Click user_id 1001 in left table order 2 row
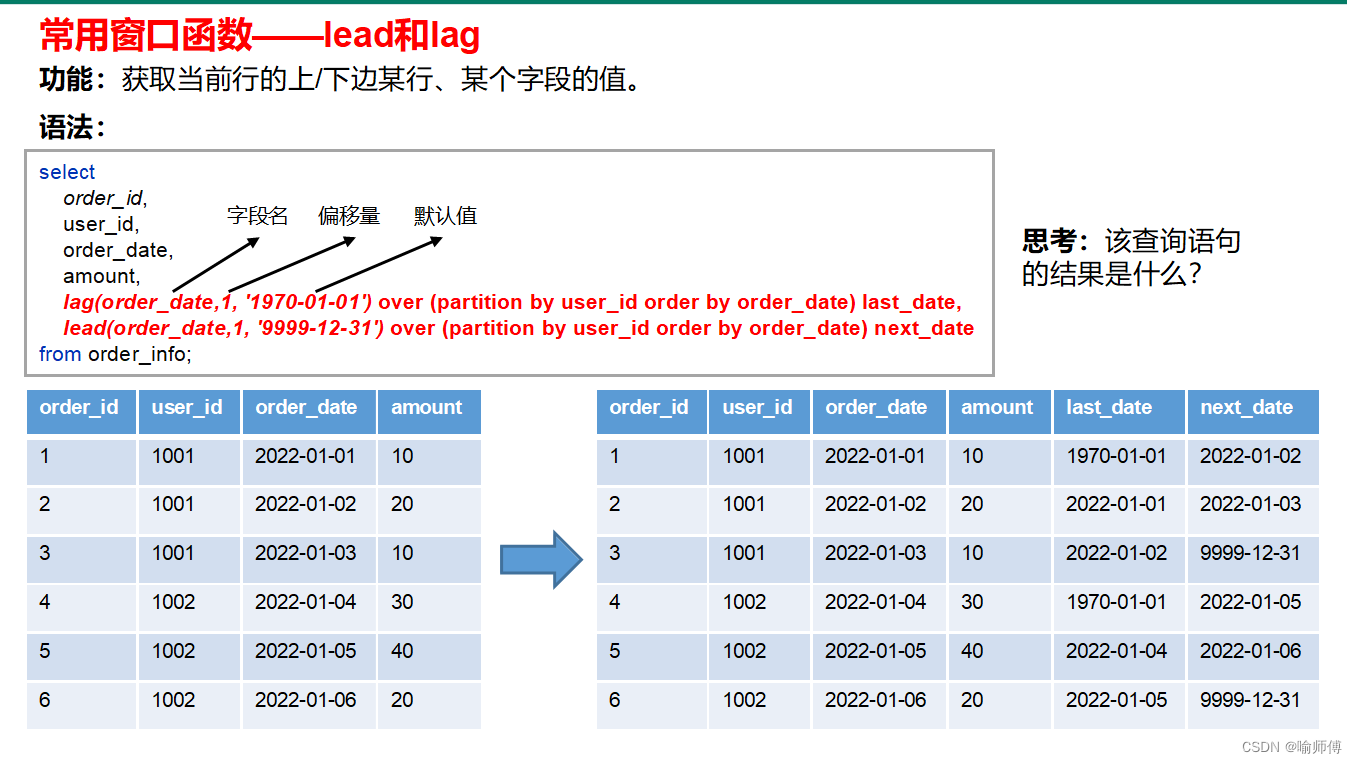The image size is (1357, 763). (173, 504)
